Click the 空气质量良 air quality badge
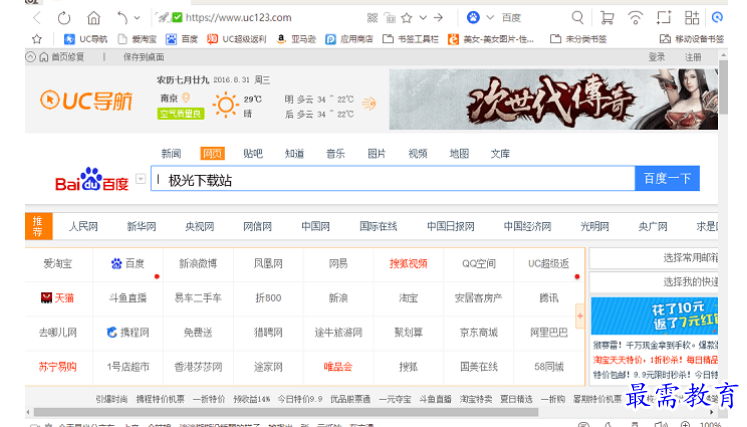This screenshot has width=747, height=427. [x=181, y=113]
